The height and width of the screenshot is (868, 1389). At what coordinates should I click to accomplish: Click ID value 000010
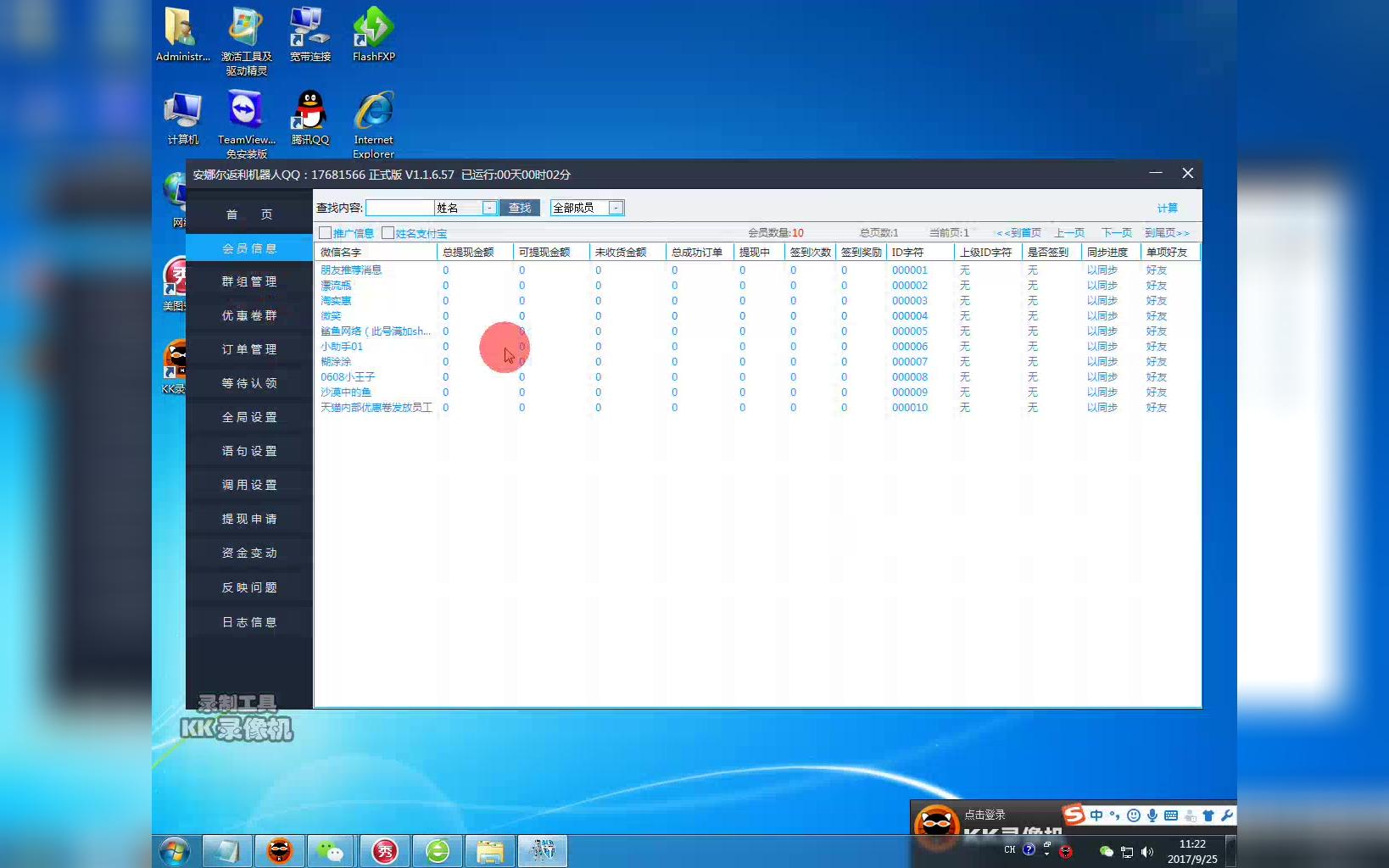point(910,408)
